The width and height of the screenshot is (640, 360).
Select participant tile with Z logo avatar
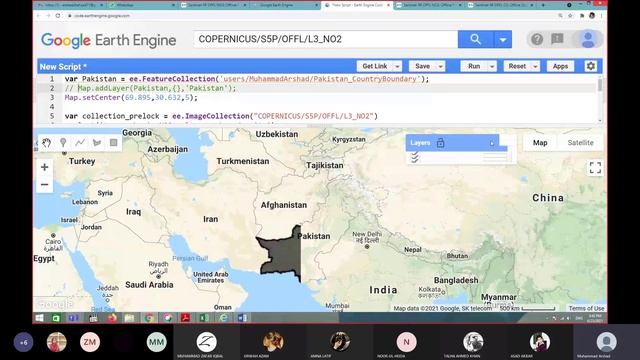(x=207, y=342)
